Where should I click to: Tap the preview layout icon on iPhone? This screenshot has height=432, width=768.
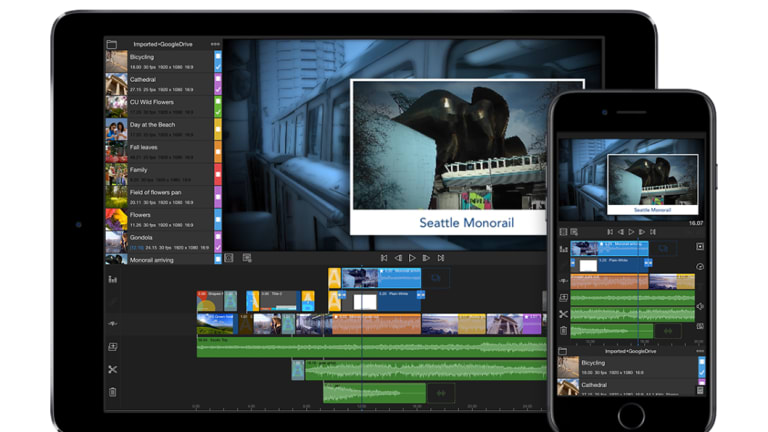tap(574, 232)
